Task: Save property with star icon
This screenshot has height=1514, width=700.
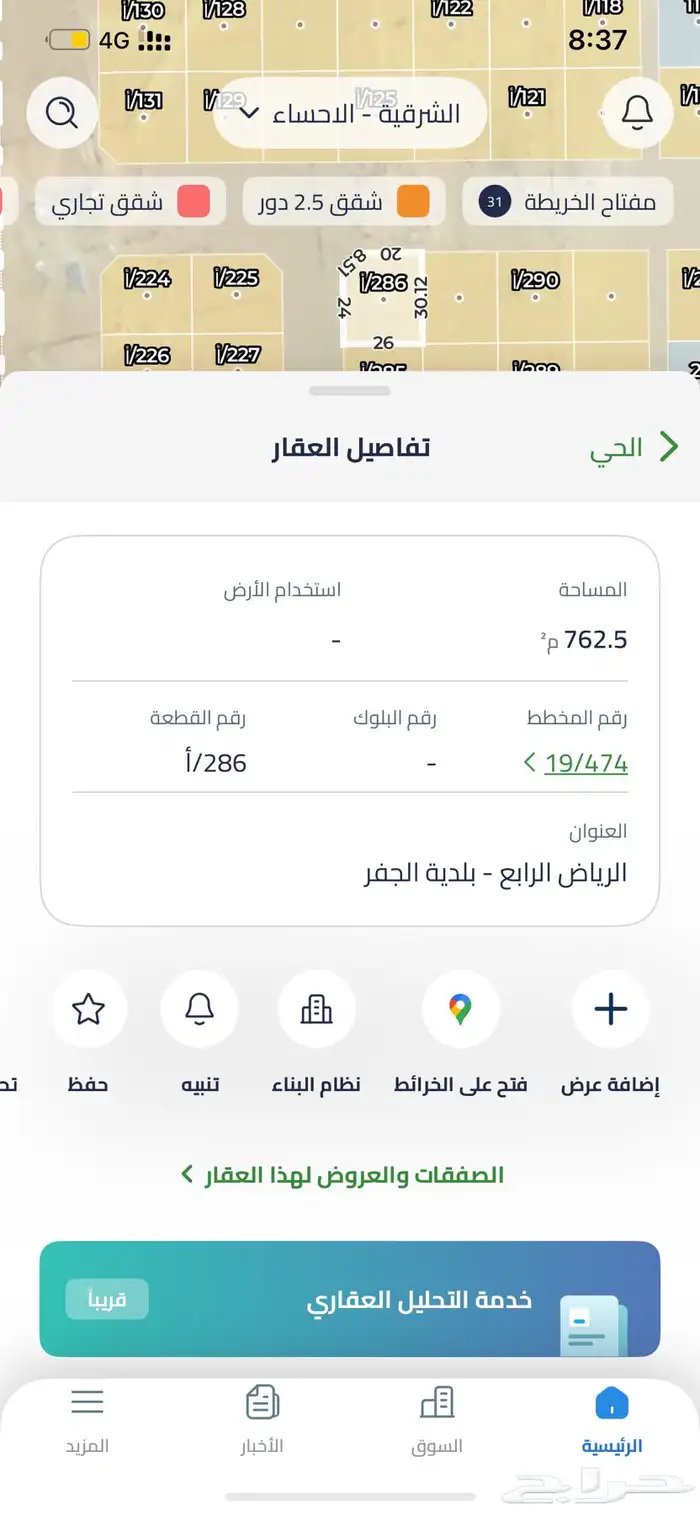Action: point(89,1010)
